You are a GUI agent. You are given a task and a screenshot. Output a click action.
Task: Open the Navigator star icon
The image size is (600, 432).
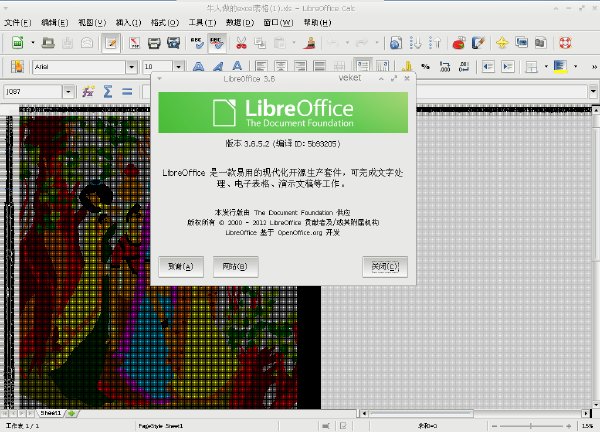502,42
